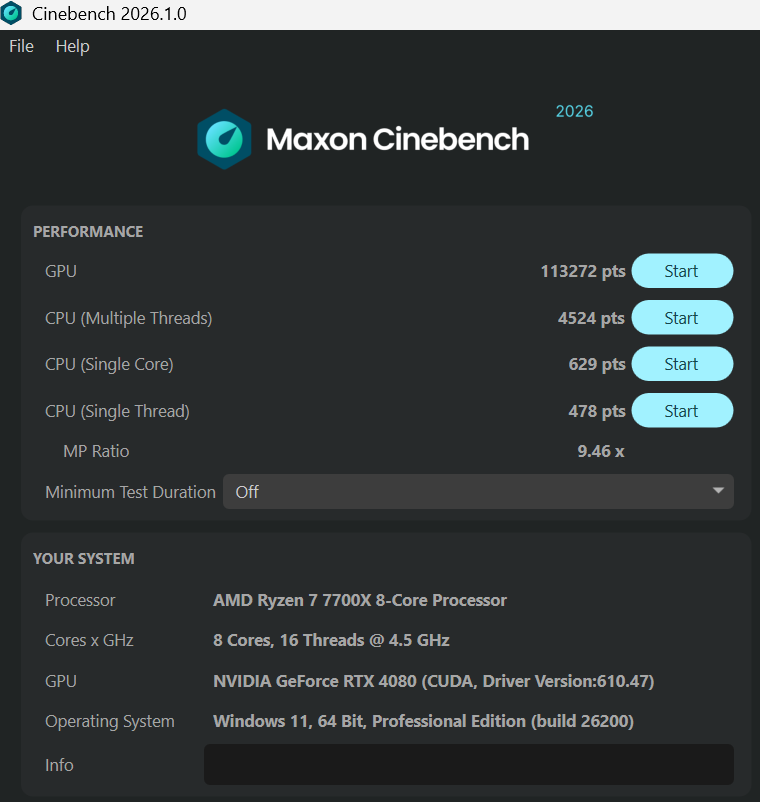Select the 113272 pts GPU score
760x802 pixels.
point(583,271)
